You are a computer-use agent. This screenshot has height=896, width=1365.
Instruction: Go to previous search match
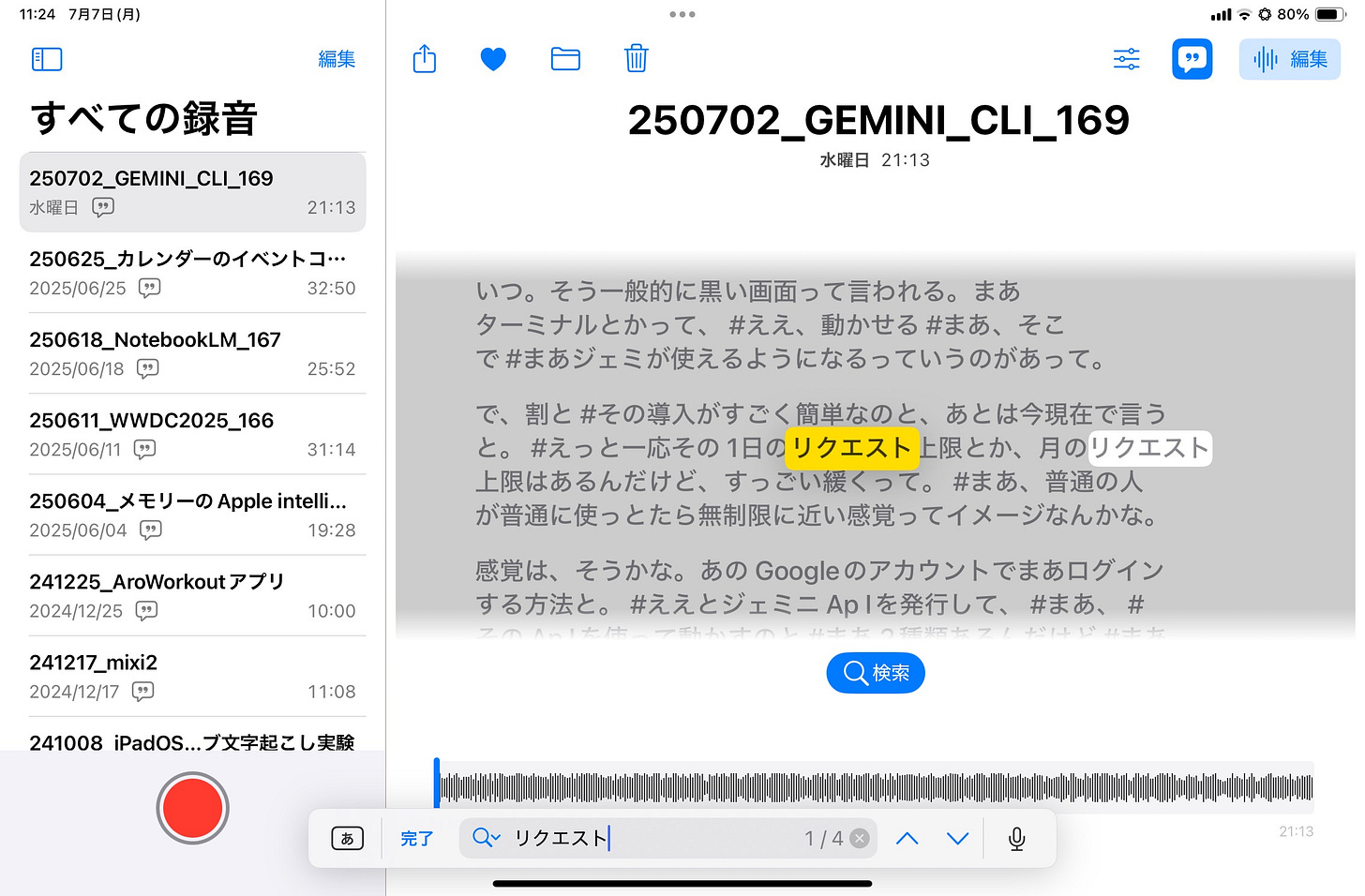click(x=907, y=839)
